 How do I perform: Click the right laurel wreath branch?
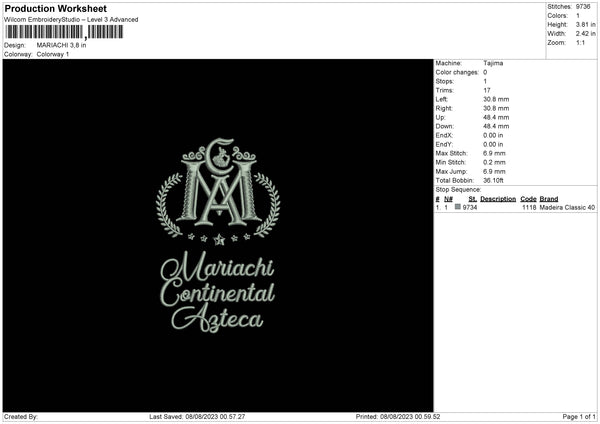[x=267, y=205]
